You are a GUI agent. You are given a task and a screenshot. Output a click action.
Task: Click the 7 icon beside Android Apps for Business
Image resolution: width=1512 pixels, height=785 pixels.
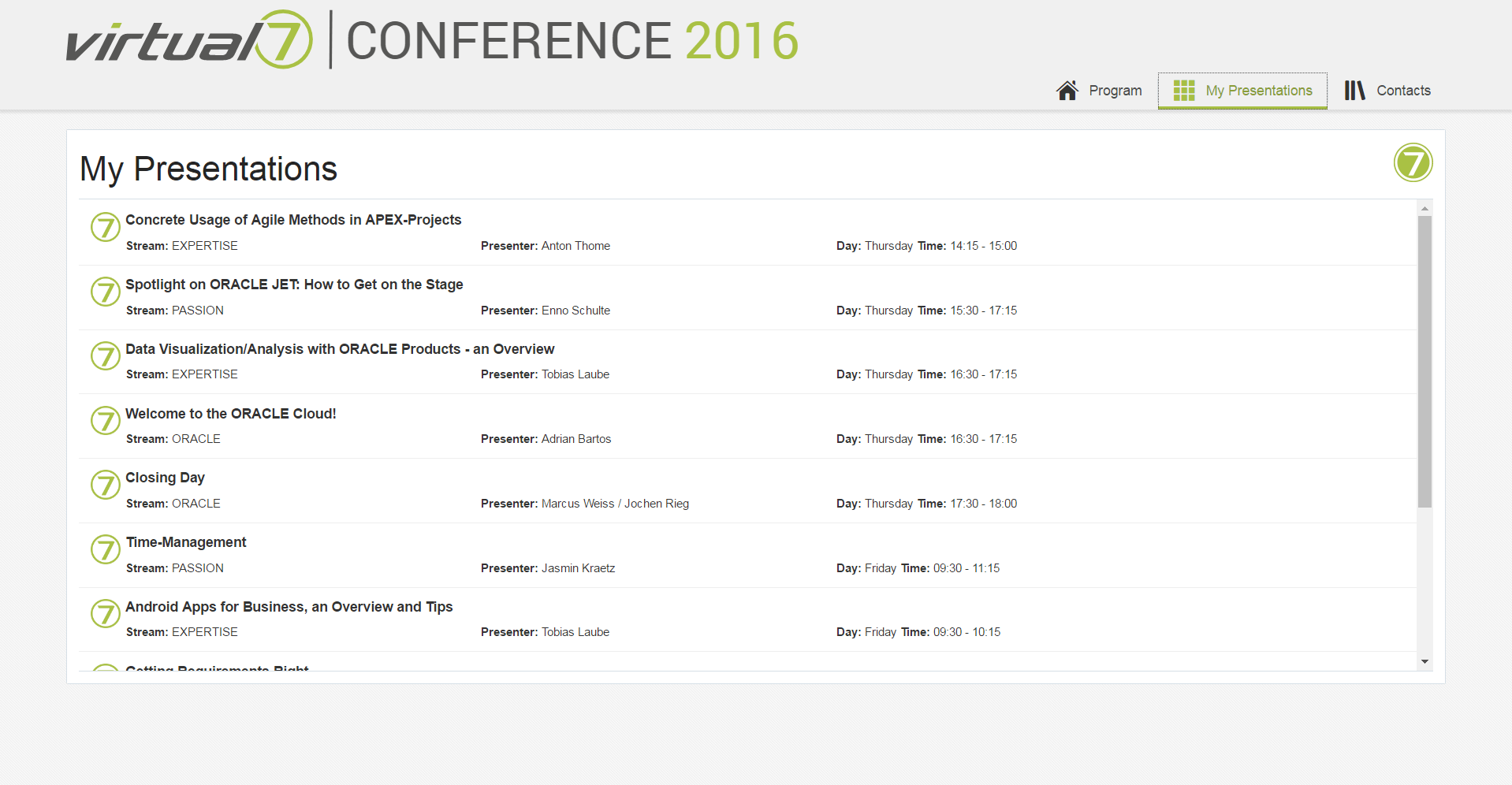(105, 613)
